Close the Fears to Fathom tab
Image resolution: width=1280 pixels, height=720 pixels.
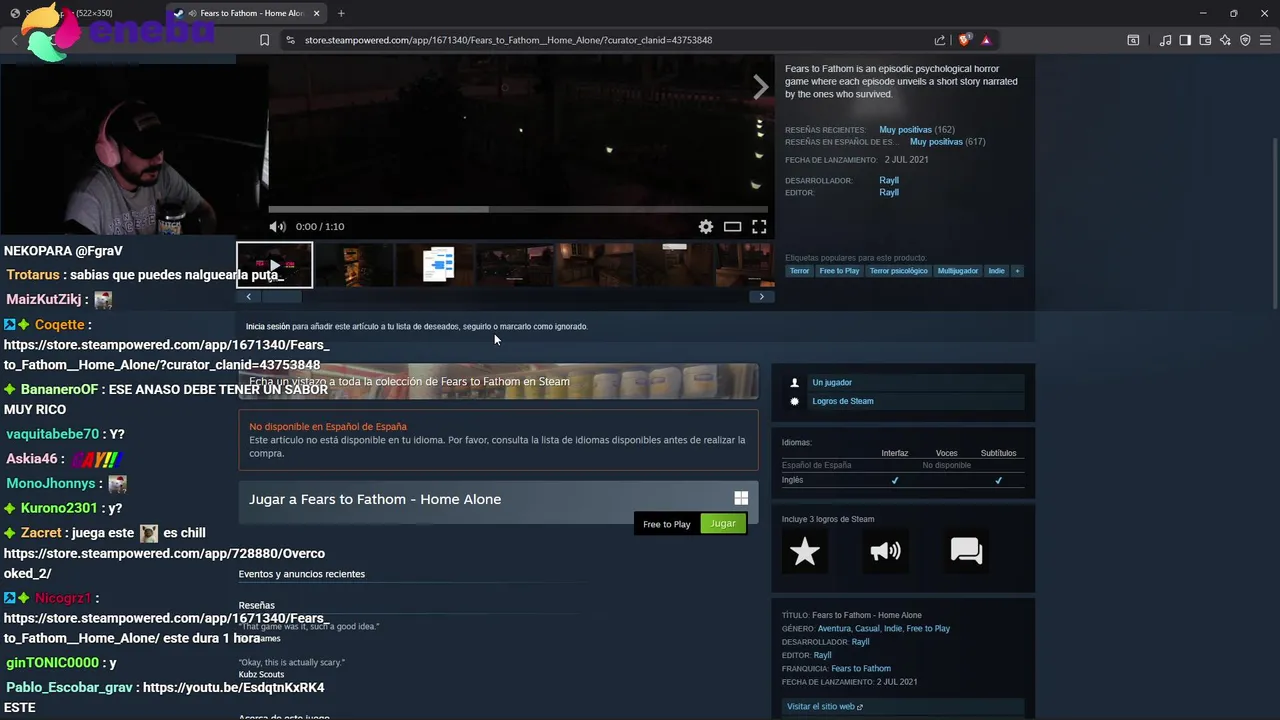click(x=317, y=13)
